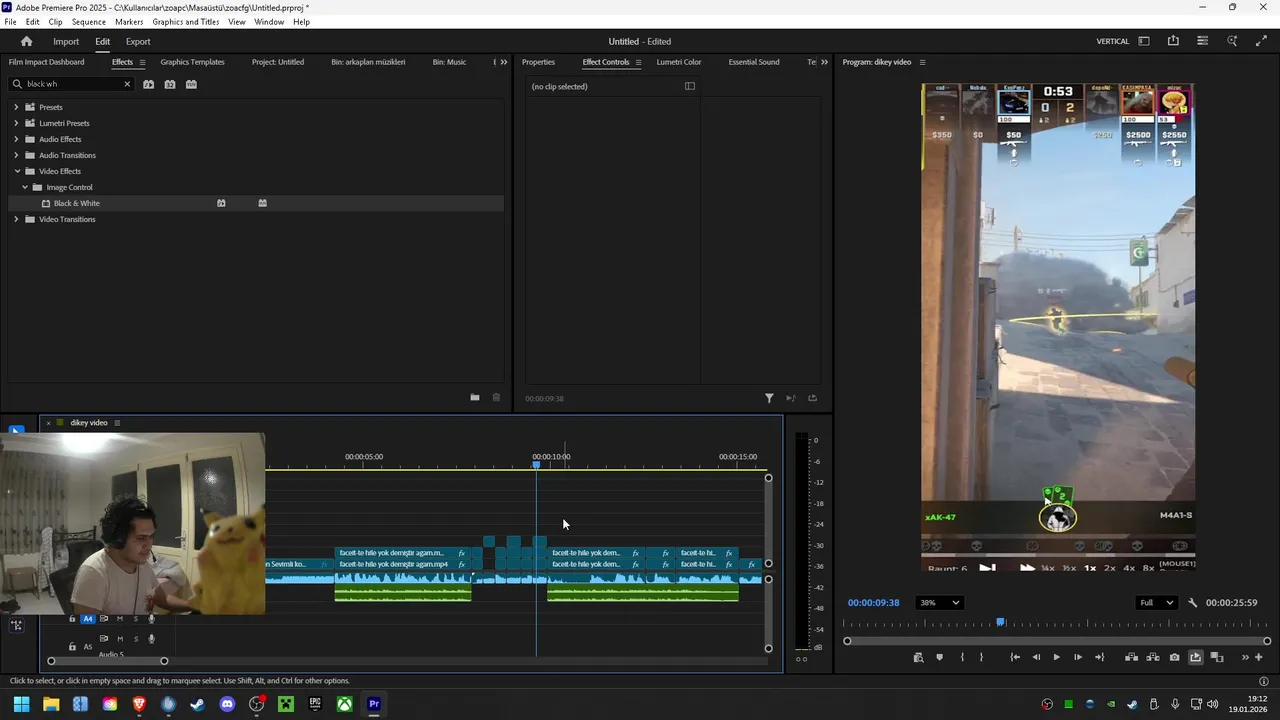Go to the Home screen icon
1280x720 pixels.
click(x=26, y=41)
